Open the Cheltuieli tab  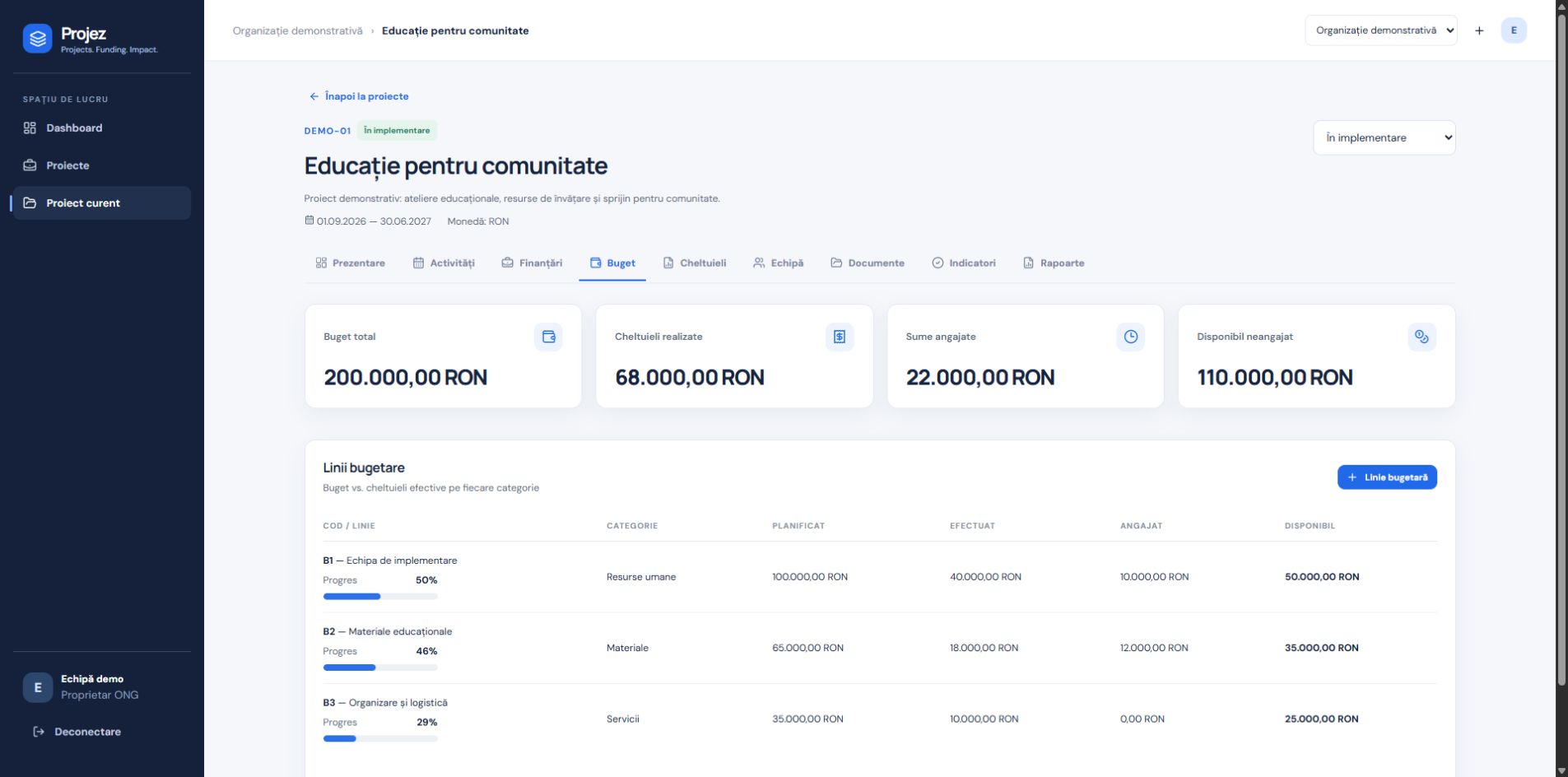click(695, 263)
